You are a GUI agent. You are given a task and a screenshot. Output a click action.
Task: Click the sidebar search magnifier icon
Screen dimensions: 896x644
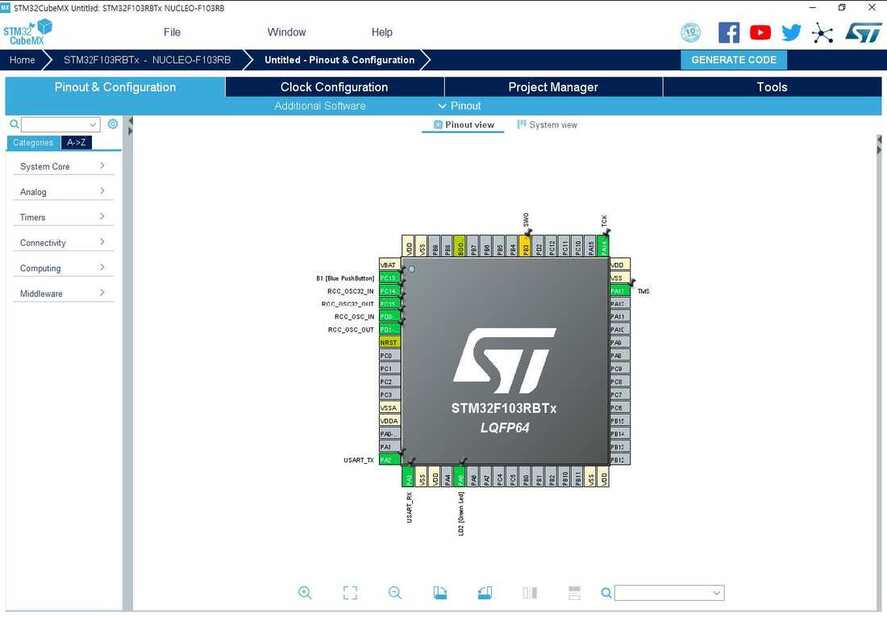point(14,124)
